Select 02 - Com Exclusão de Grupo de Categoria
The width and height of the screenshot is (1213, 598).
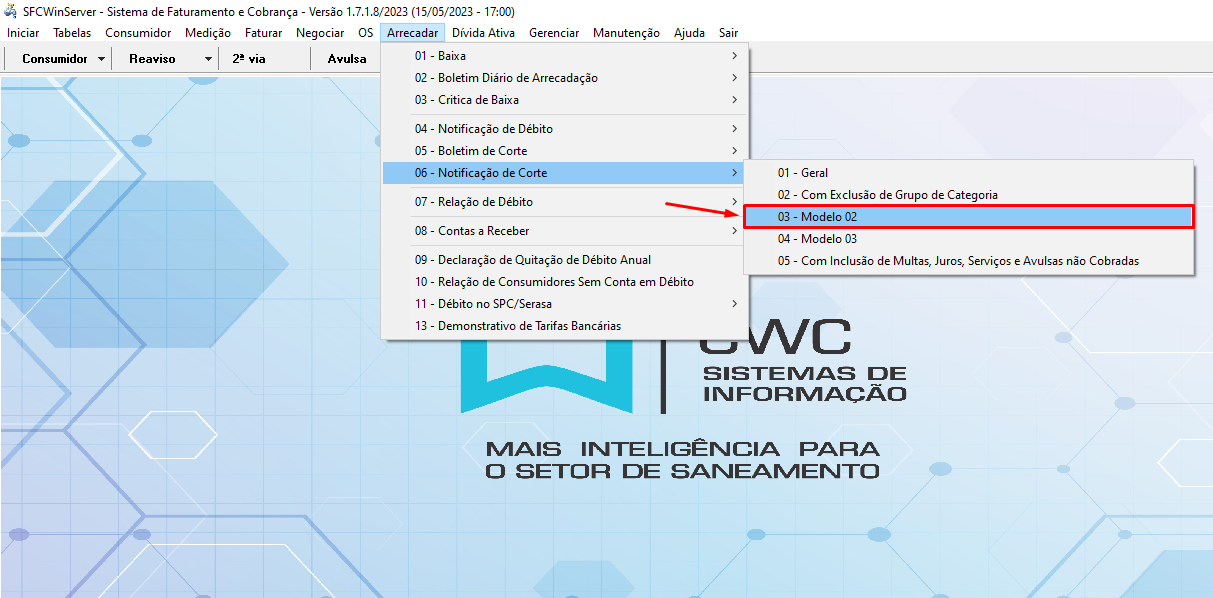pyautogui.click(x=887, y=195)
